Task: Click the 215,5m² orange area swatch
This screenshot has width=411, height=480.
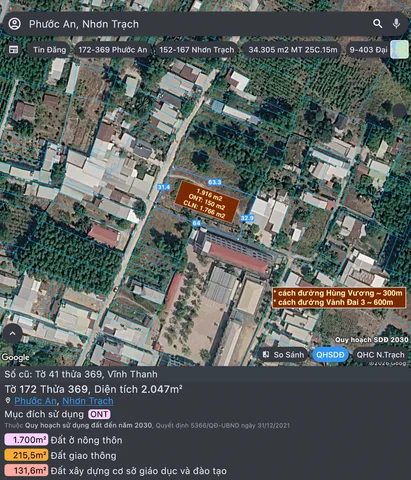Action: pyautogui.click(x=26, y=455)
